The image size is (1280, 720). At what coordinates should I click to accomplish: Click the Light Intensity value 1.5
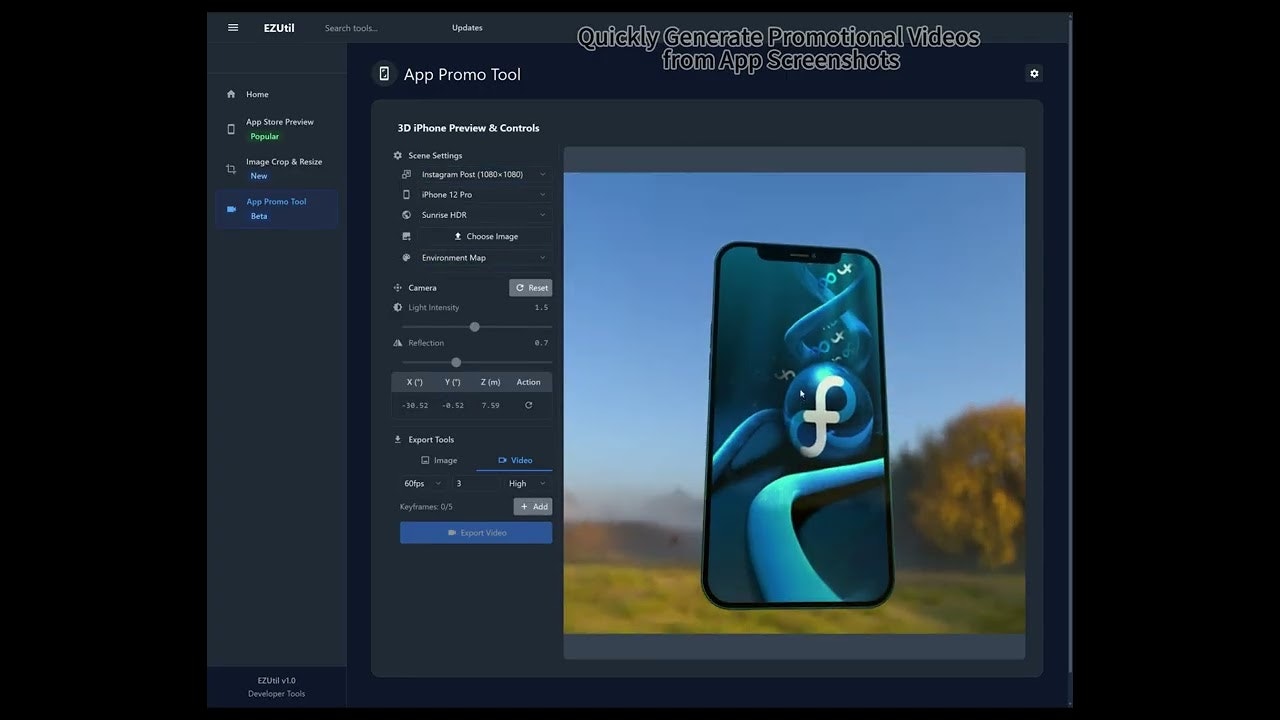point(541,308)
